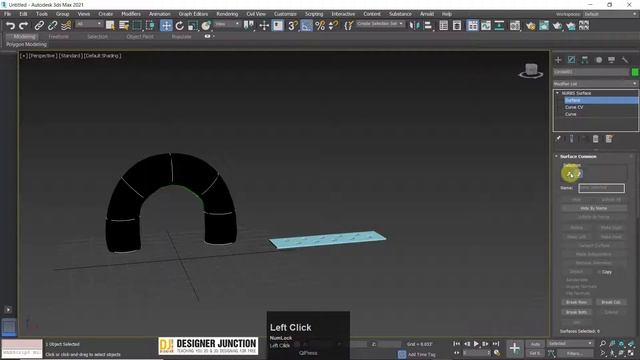Switch to the Create command panel tab
640x360 pixels.
558,60
